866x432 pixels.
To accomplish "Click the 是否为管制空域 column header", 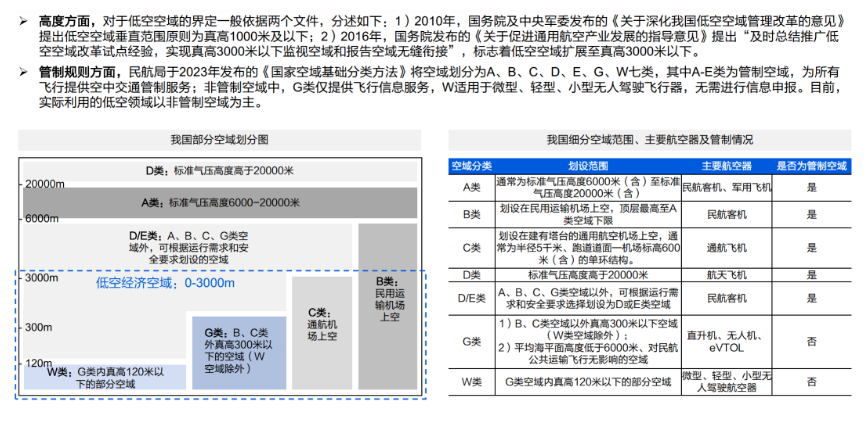I will pyautogui.click(x=811, y=165).
